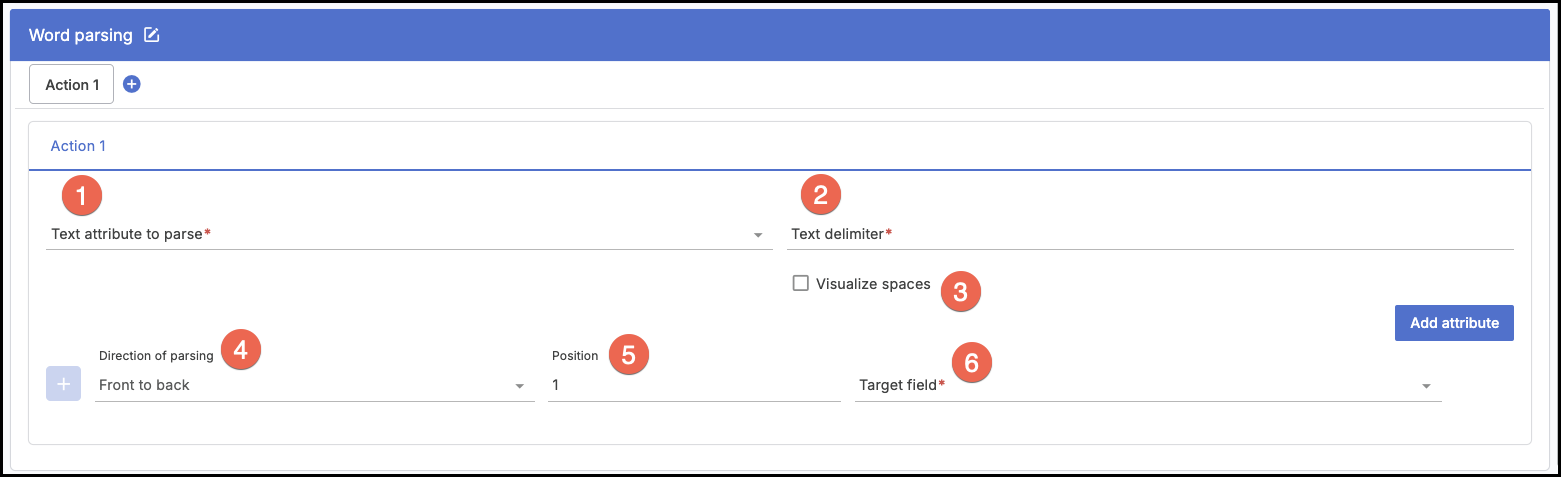
Task: Click the blue plus icon next to Action 1 tab
Action: click(131, 84)
